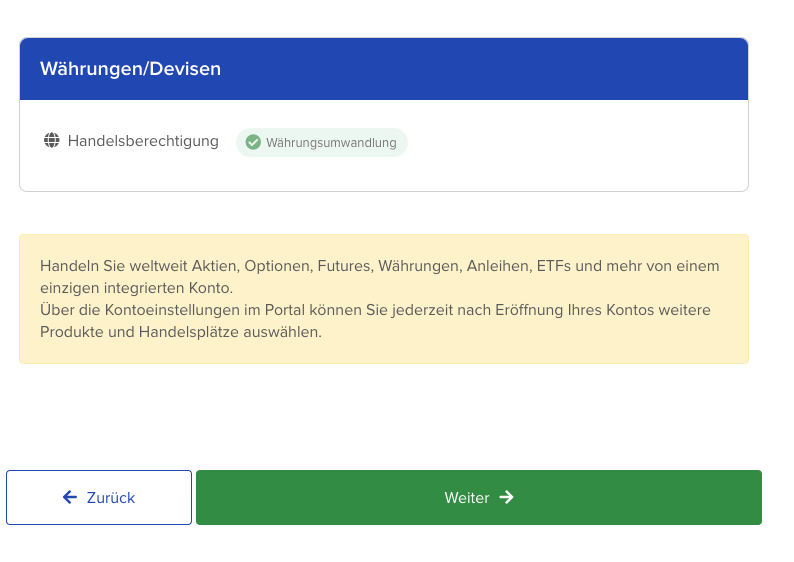Screen dimensions: 794x562
Task: Click the right arrow icon in Weiter
Action: pos(506,497)
